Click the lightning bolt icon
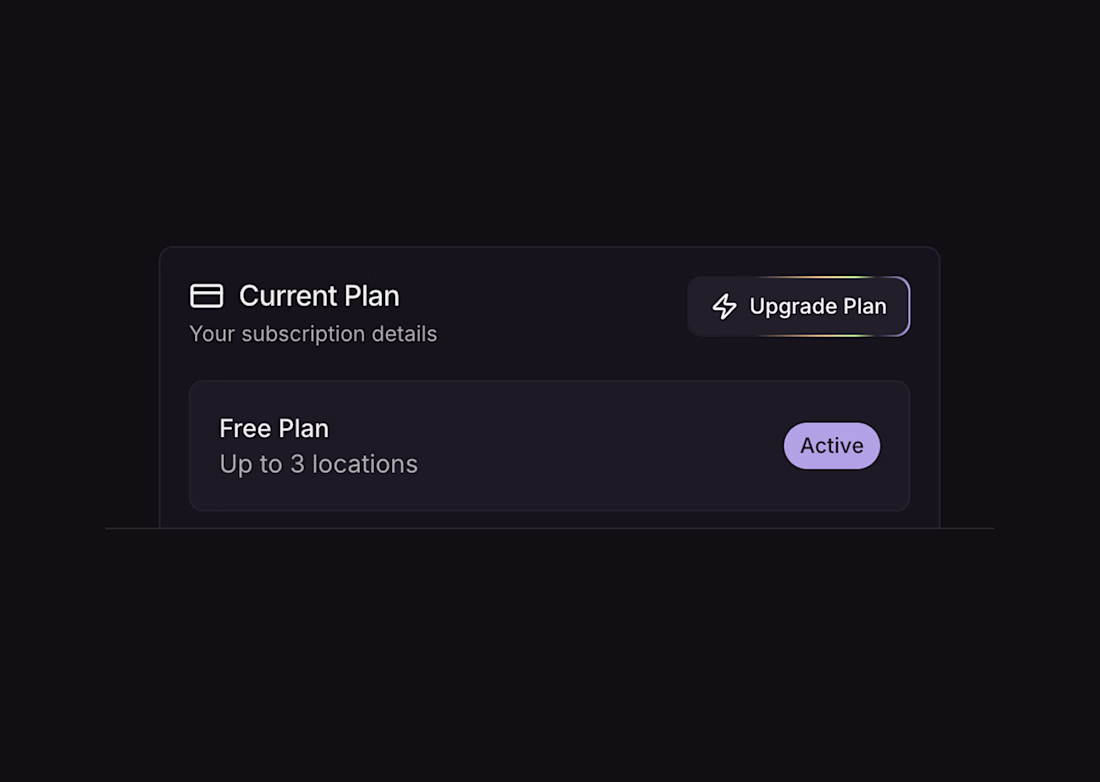The width and height of the screenshot is (1100, 782). (x=724, y=306)
